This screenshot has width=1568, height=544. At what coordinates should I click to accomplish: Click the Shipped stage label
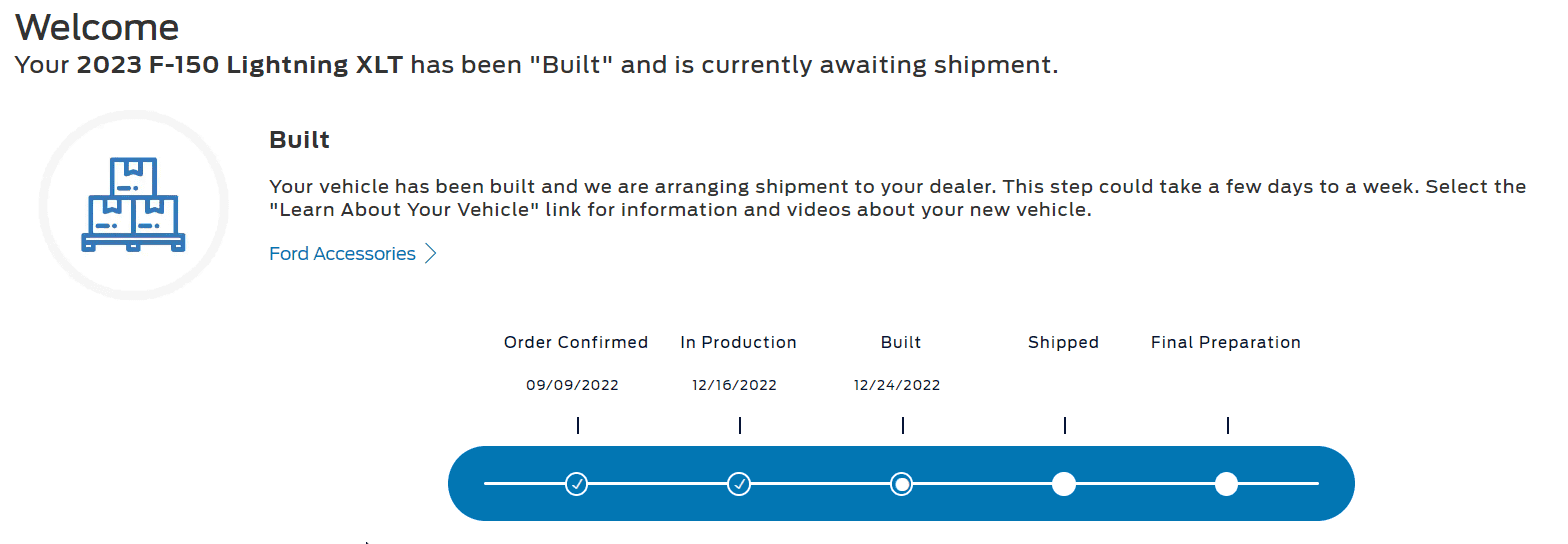1063,342
